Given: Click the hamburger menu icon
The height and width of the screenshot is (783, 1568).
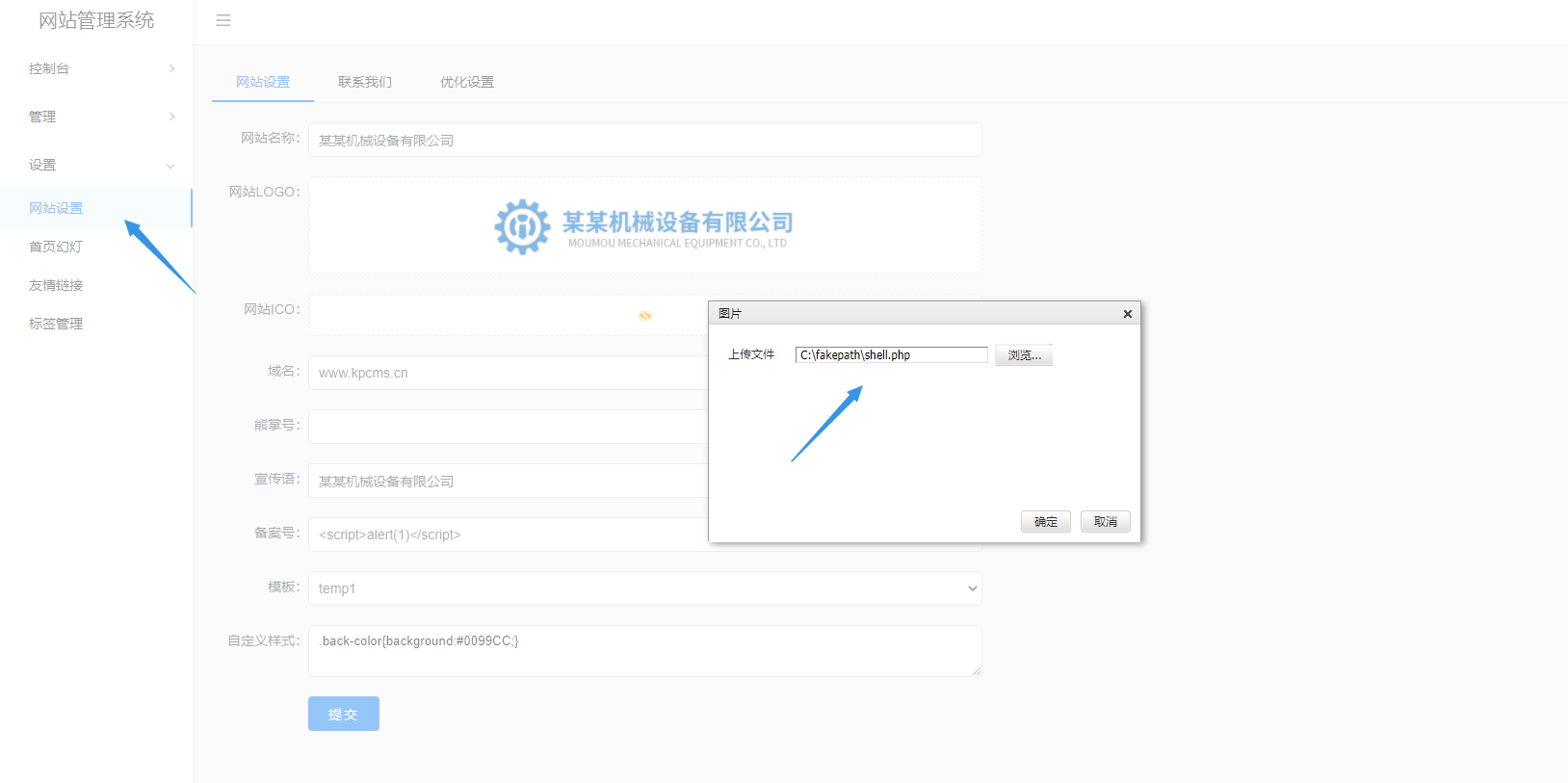Looking at the screenshot, I should pyautogui.click(x=223, y=20).
